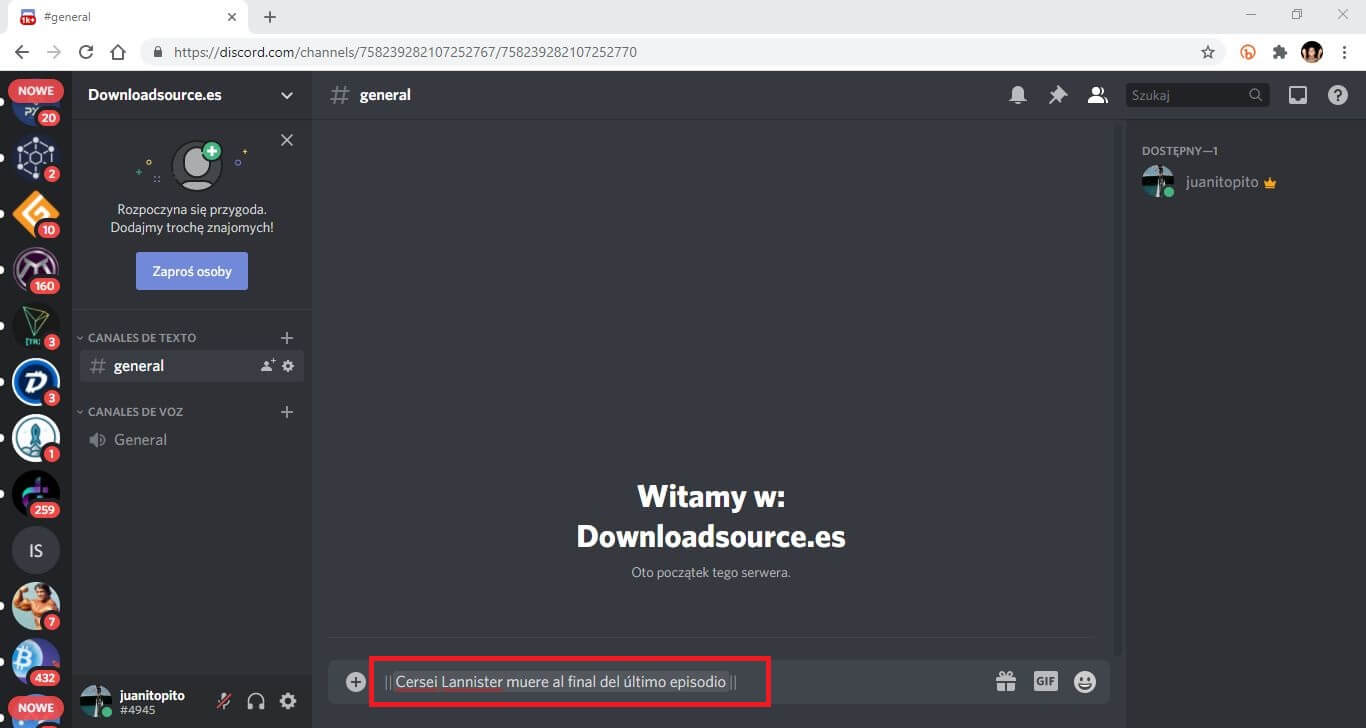The height and width of the screenshot is (728, 1366).
Task: Open the Chrome three-dot menu
Action: click(x=1343, y=52)
